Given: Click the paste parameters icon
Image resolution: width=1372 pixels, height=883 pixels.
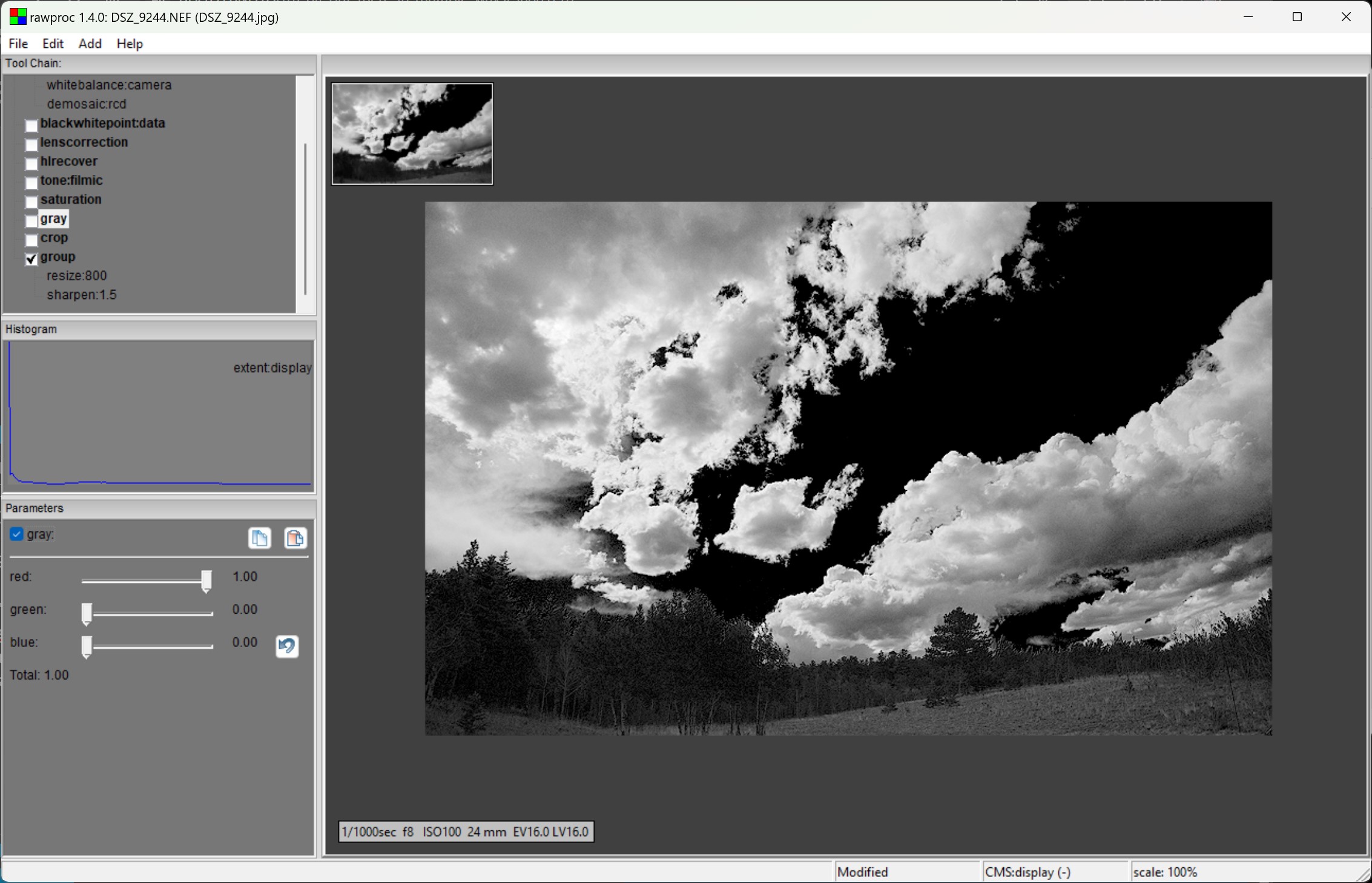Looking at the screenshot, I should tap(295, 538).
